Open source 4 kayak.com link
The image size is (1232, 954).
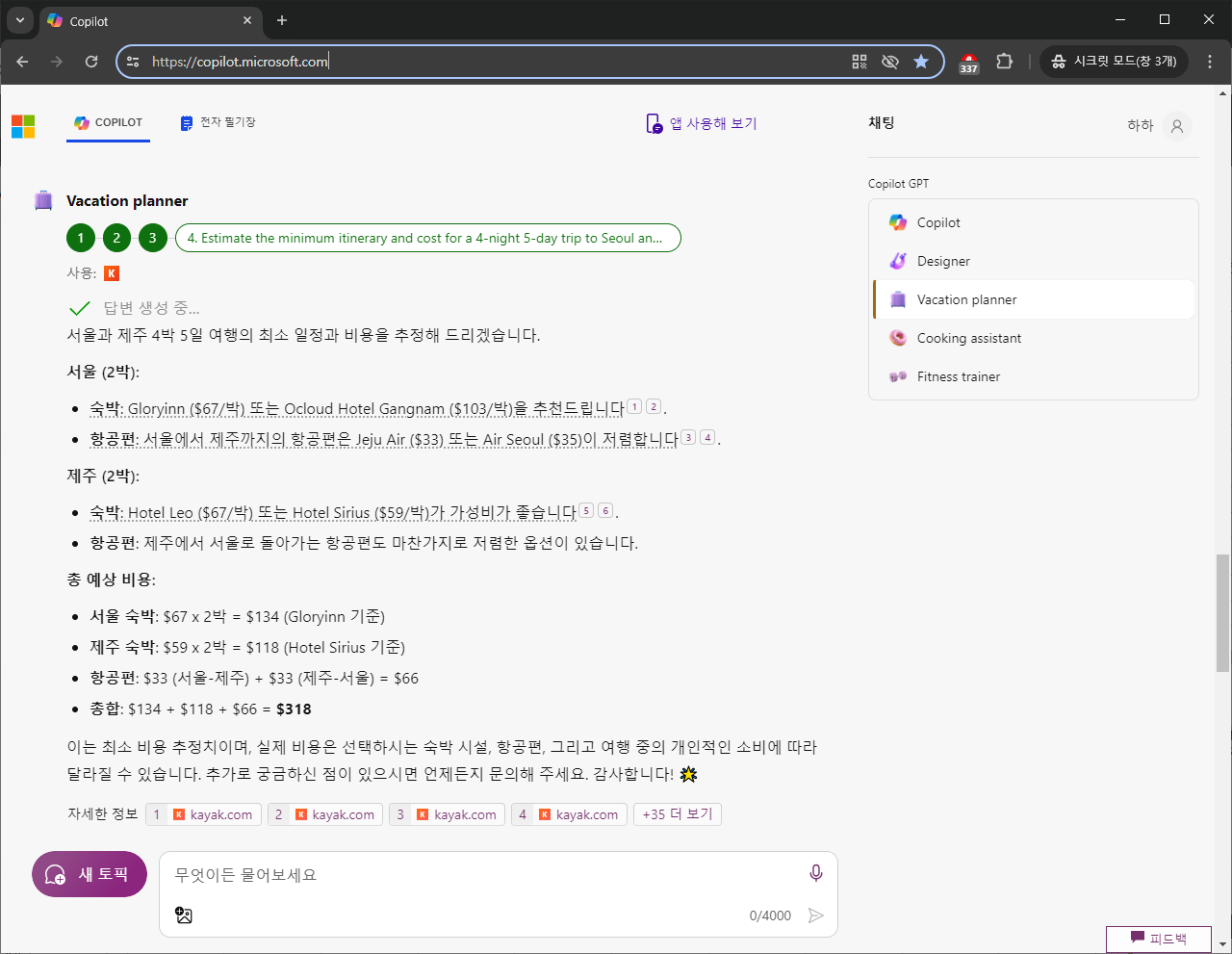click(x=569, y=814)
